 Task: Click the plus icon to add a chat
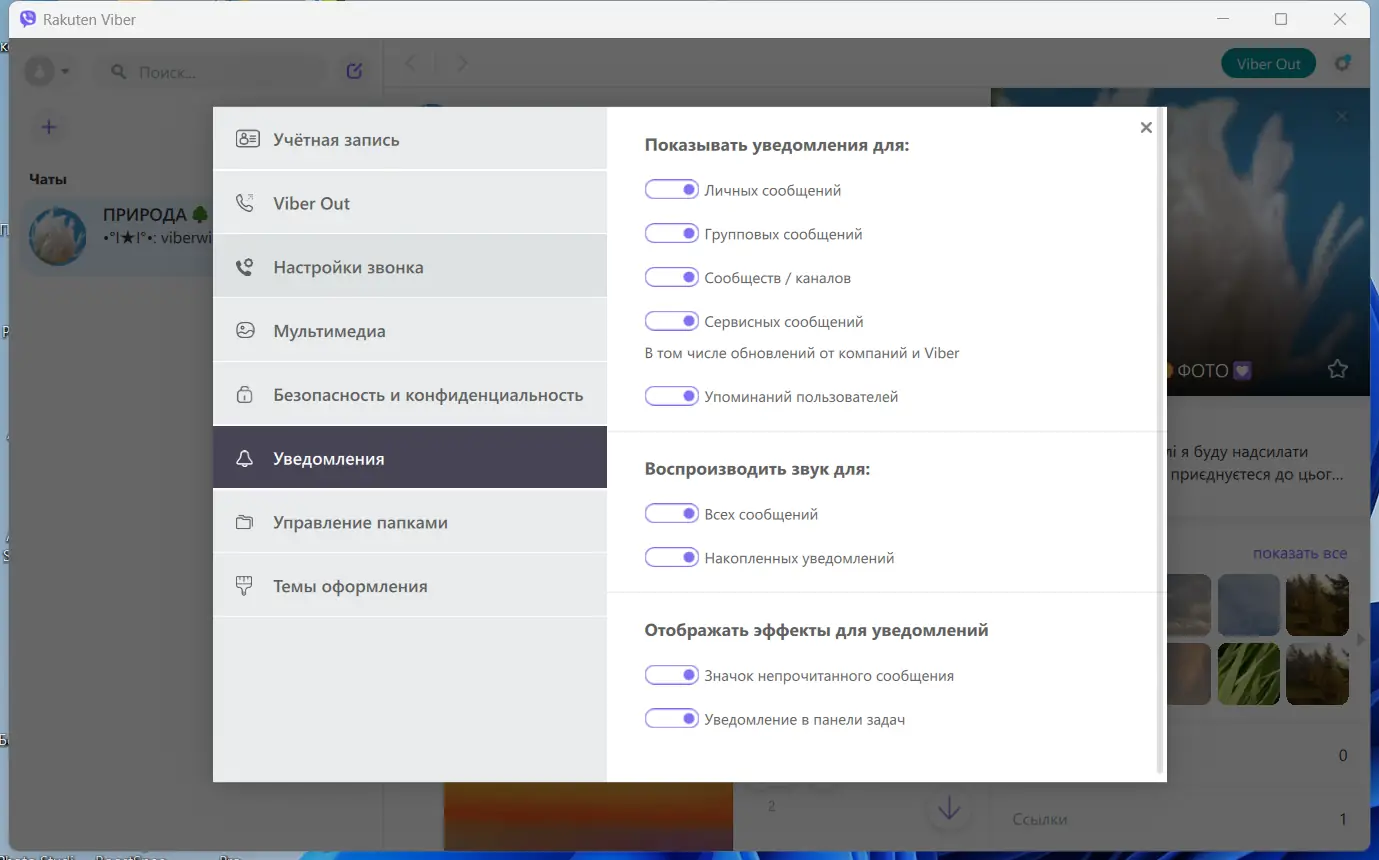click(x=48, y=127)
